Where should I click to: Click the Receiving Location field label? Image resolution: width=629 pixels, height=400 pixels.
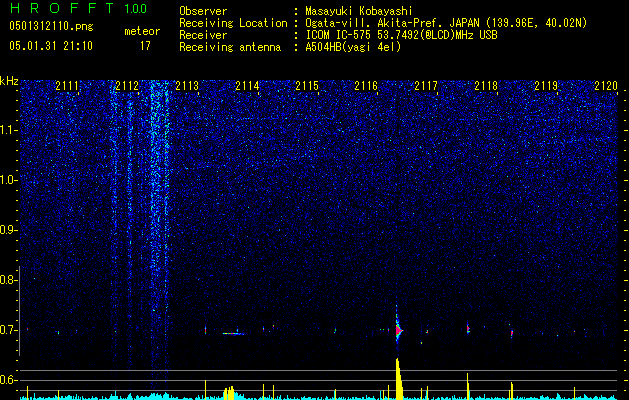[x=233, y=23]
